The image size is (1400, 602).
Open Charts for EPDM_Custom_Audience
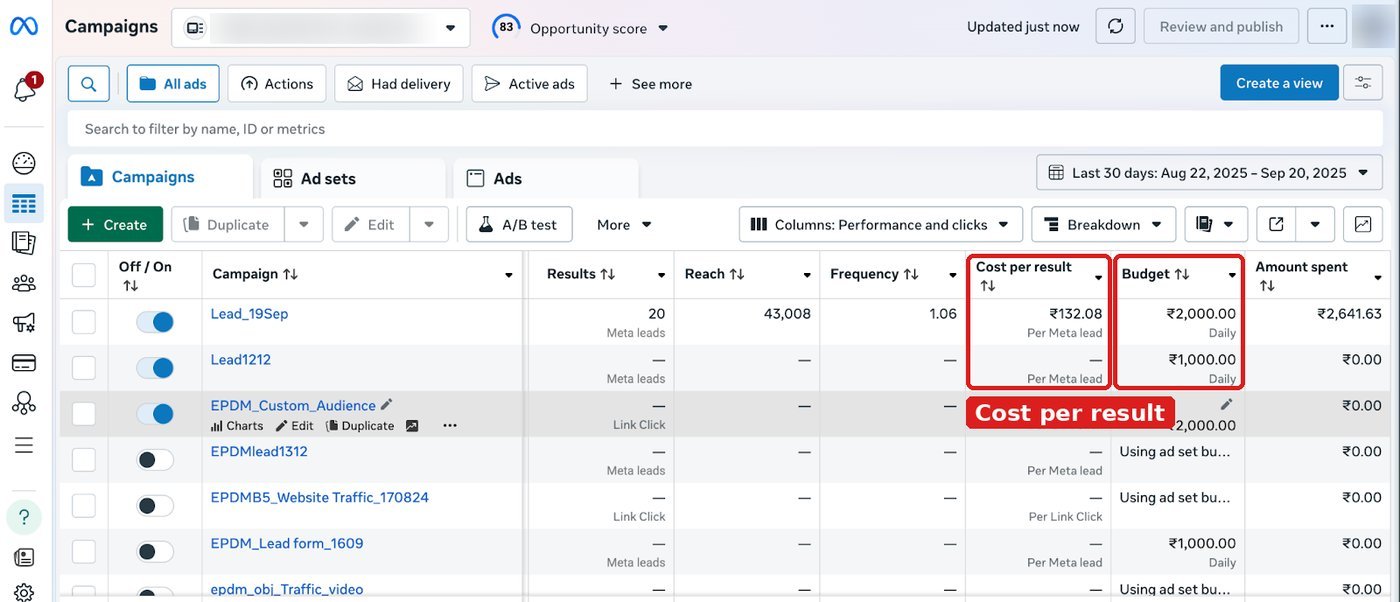237,425
